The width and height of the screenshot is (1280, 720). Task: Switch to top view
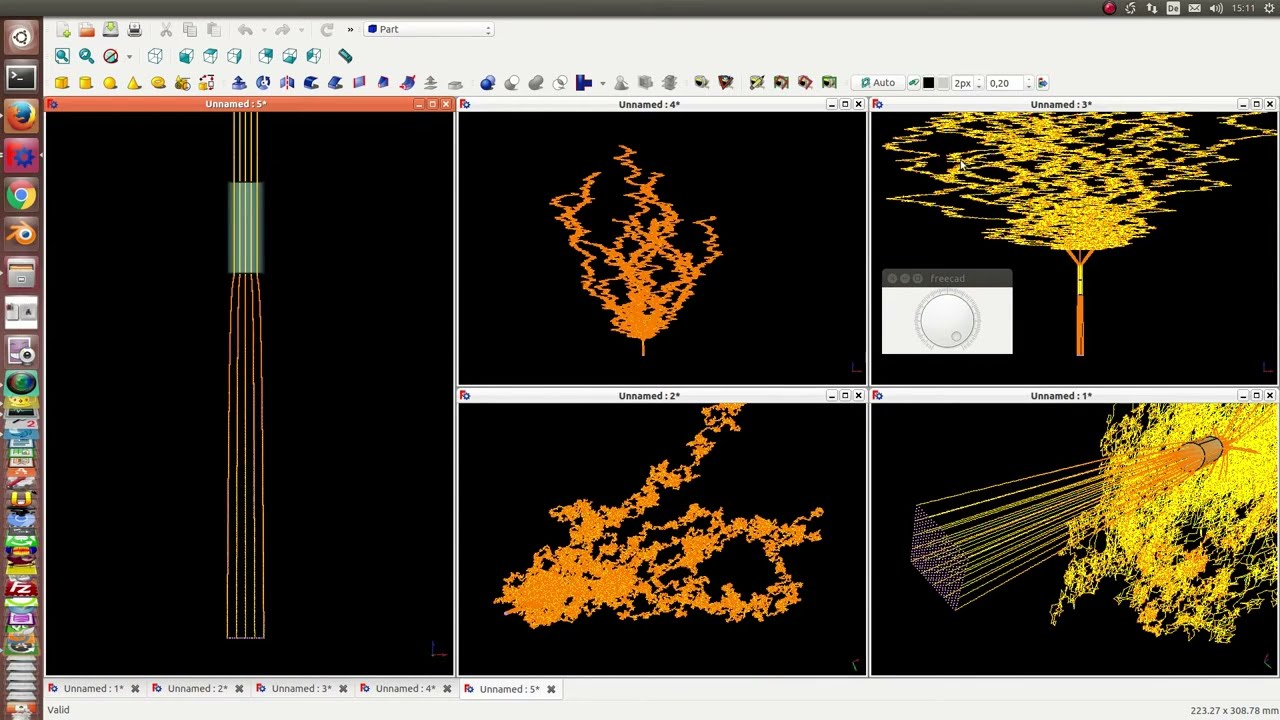tap(210, 56)
